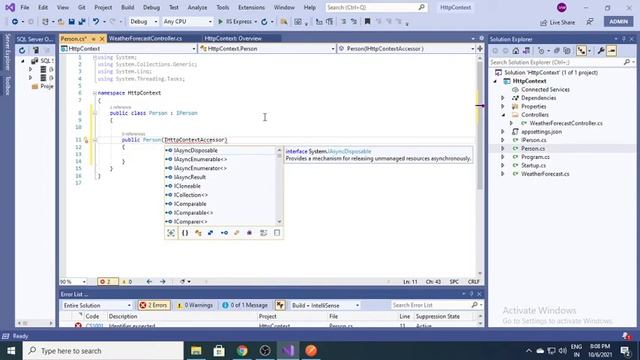Click previous issue arrow below the editor
Image resolution: width=640 pixels, height=360 pixels.
(x=149, y=282)
